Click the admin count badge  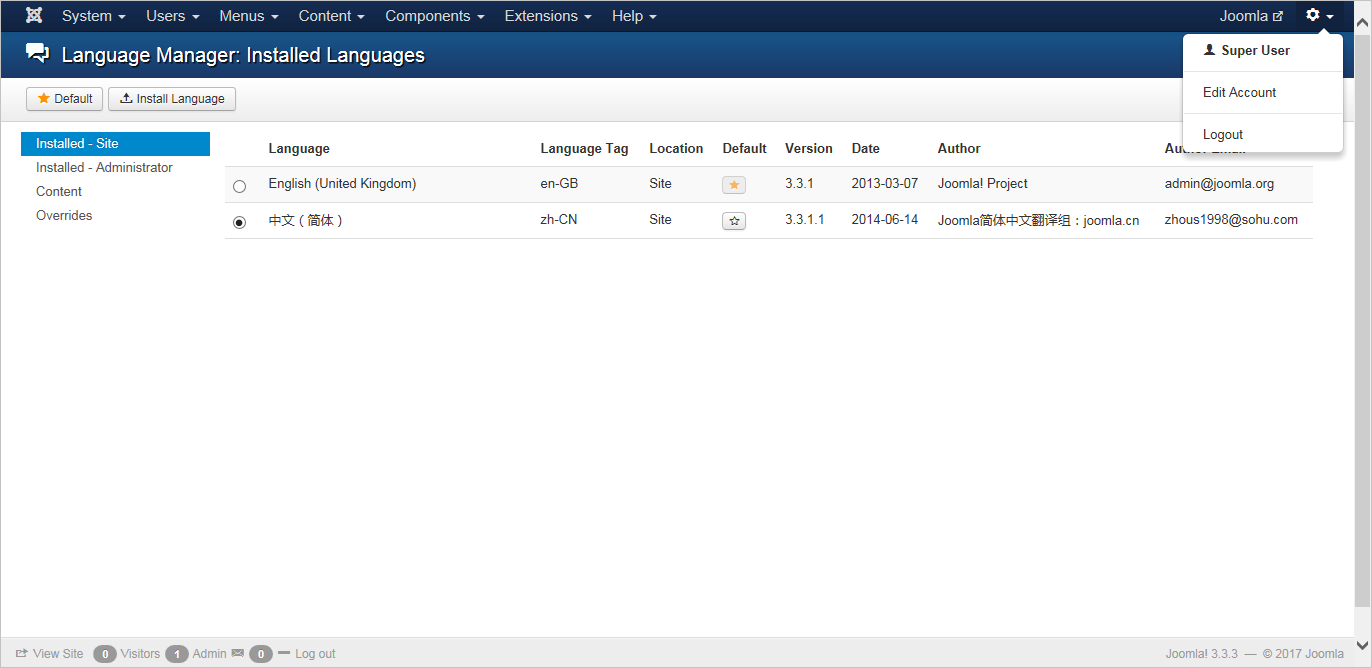[x=177, y=654]
